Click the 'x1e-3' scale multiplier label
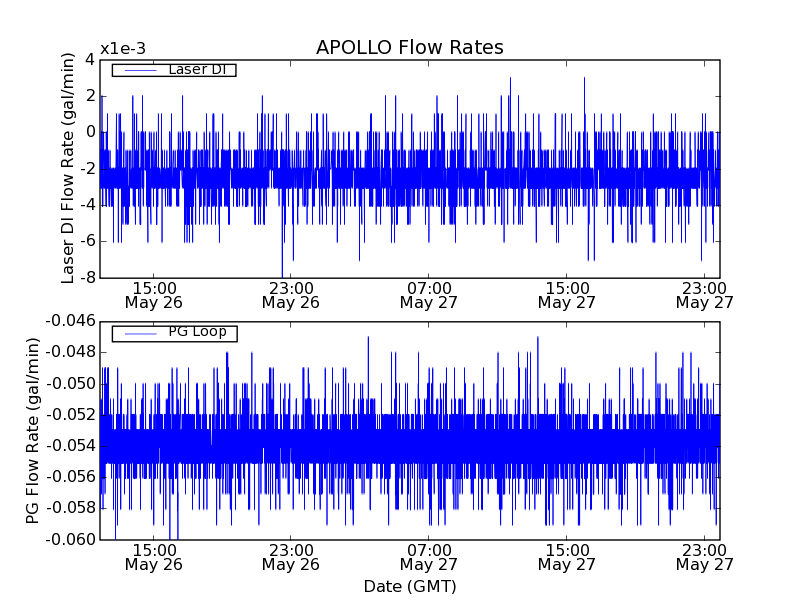800x600 pixels. [x=122, y=50]
